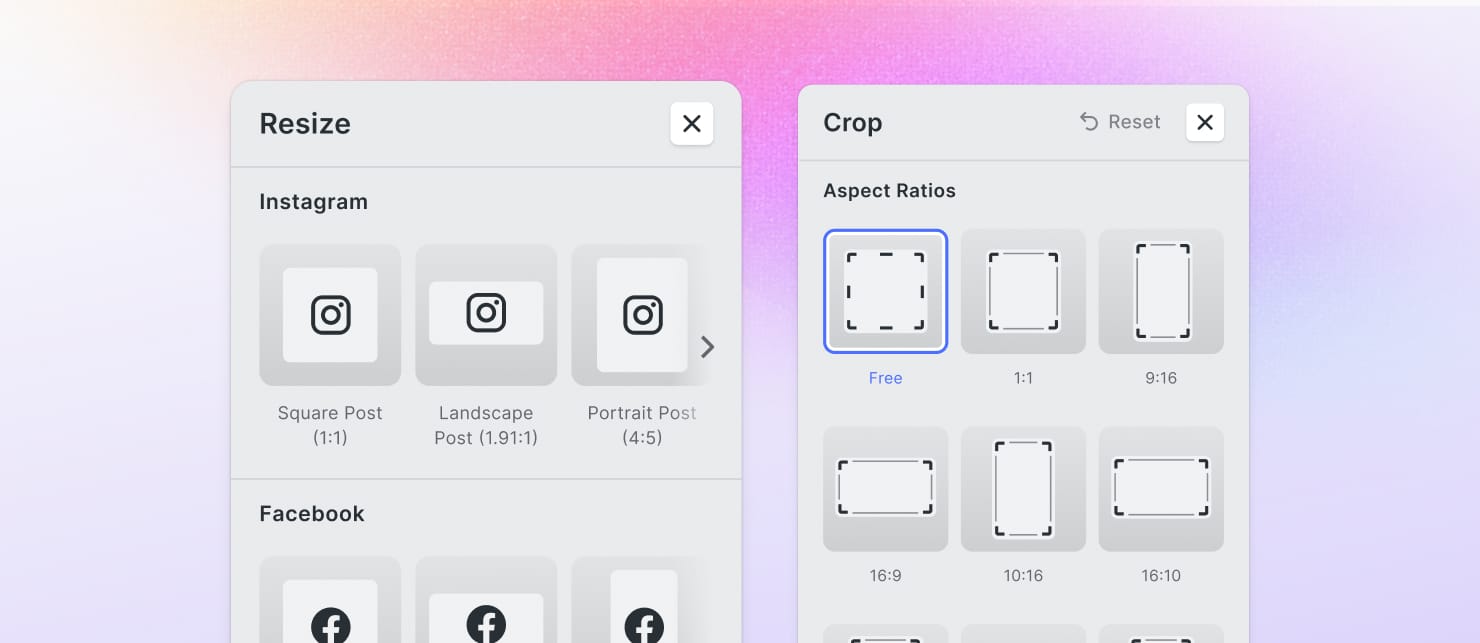Choose the second Facebook preset thumbnail
This screenshot has height=643, width=1480.
point(486,600)
